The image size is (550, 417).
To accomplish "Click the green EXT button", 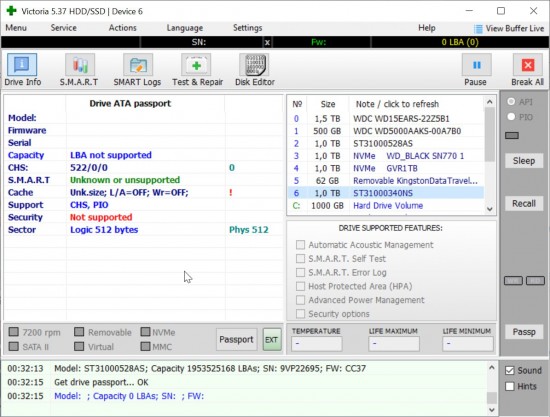I will pyautogui.click(x=272, y=339).
